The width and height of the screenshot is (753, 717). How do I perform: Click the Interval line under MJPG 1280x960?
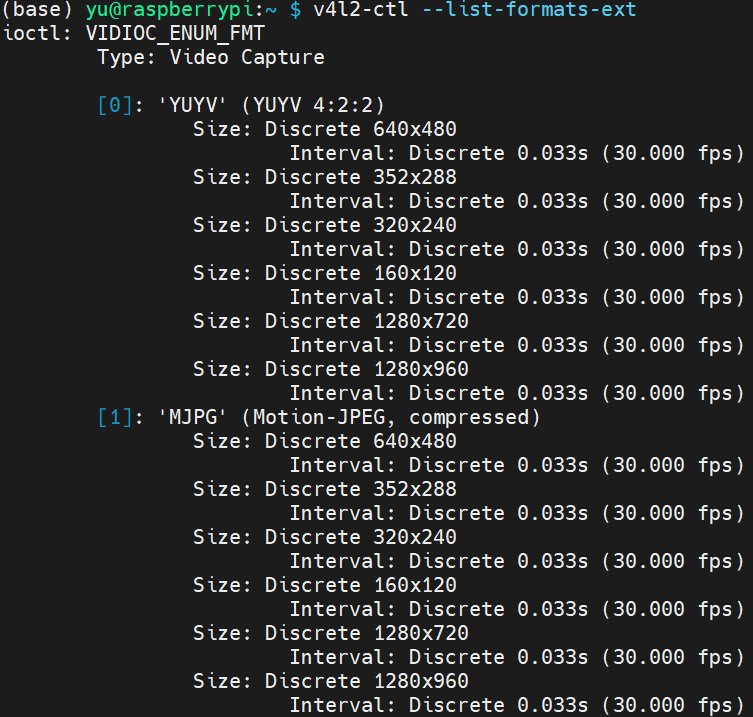pos(517,705)
